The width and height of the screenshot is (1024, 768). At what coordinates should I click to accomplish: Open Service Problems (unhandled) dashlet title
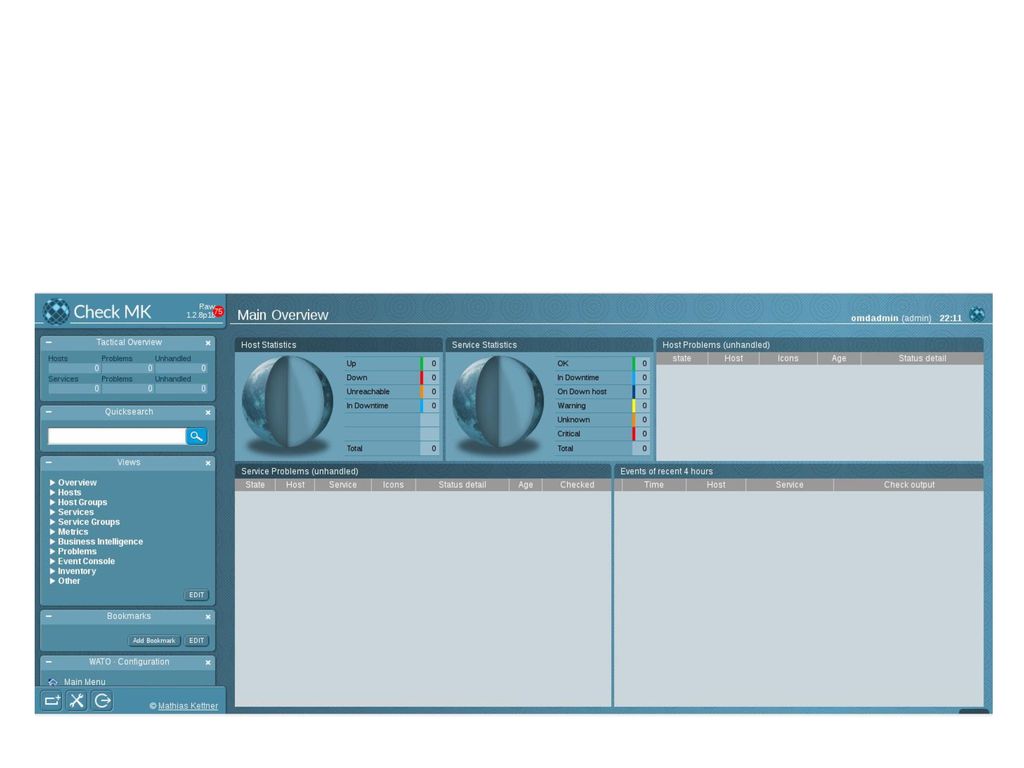pos(299,471)
